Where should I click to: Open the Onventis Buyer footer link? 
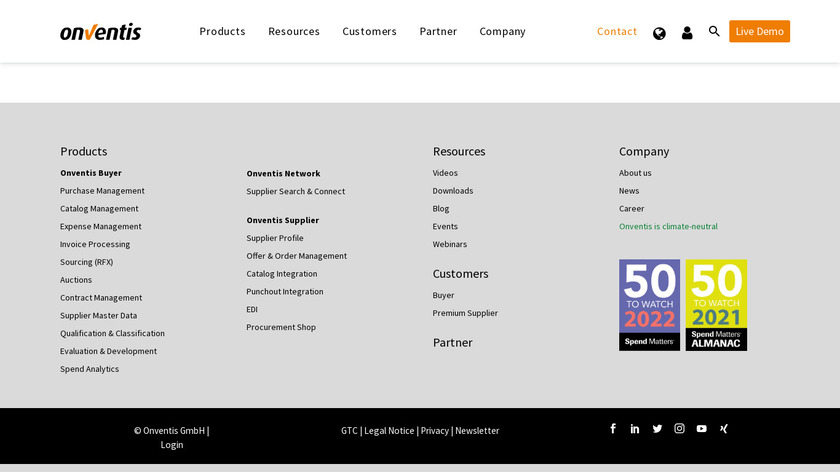(x=91, y=173)
